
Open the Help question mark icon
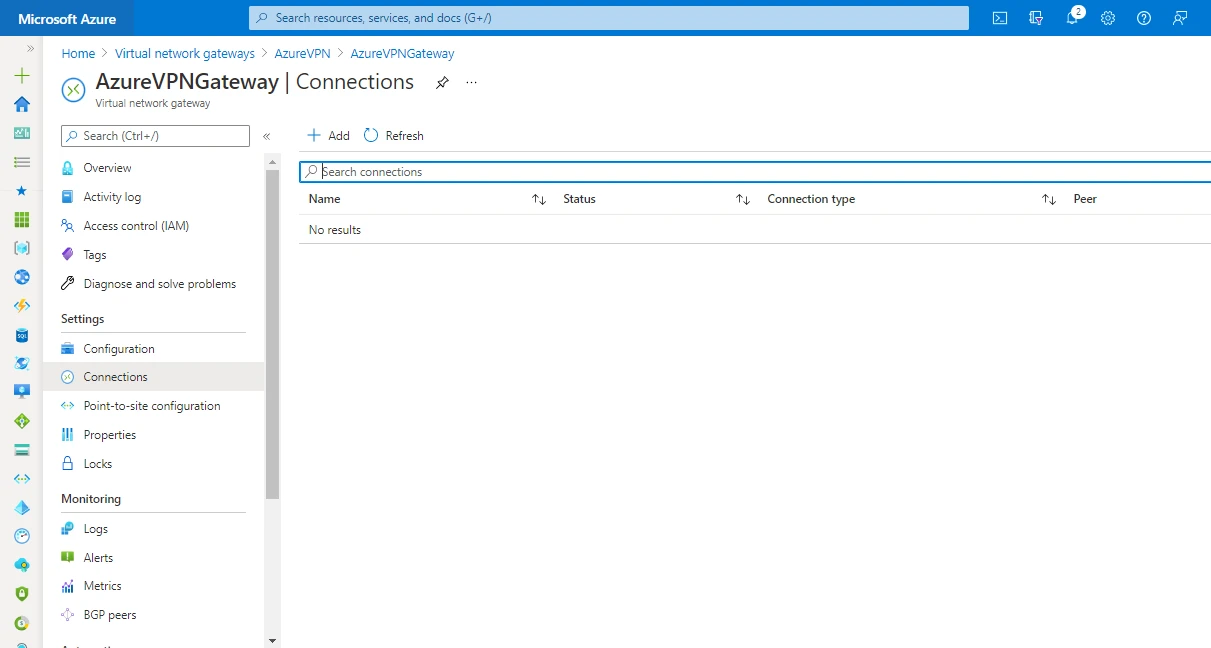tap(1143, 17)
